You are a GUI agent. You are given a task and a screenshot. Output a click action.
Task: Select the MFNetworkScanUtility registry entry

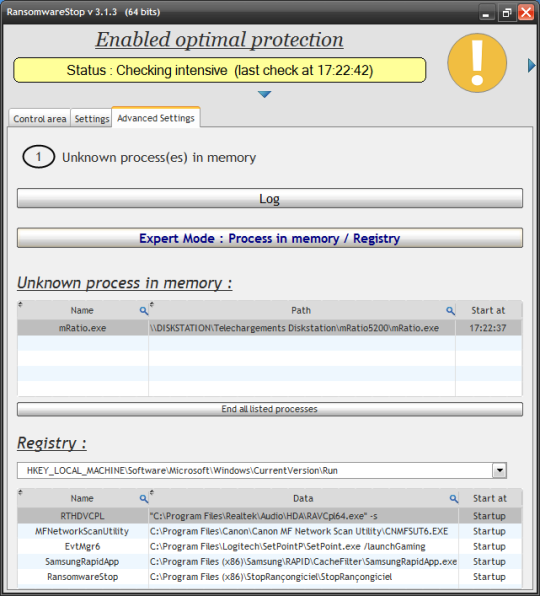[x=82, y=531]
